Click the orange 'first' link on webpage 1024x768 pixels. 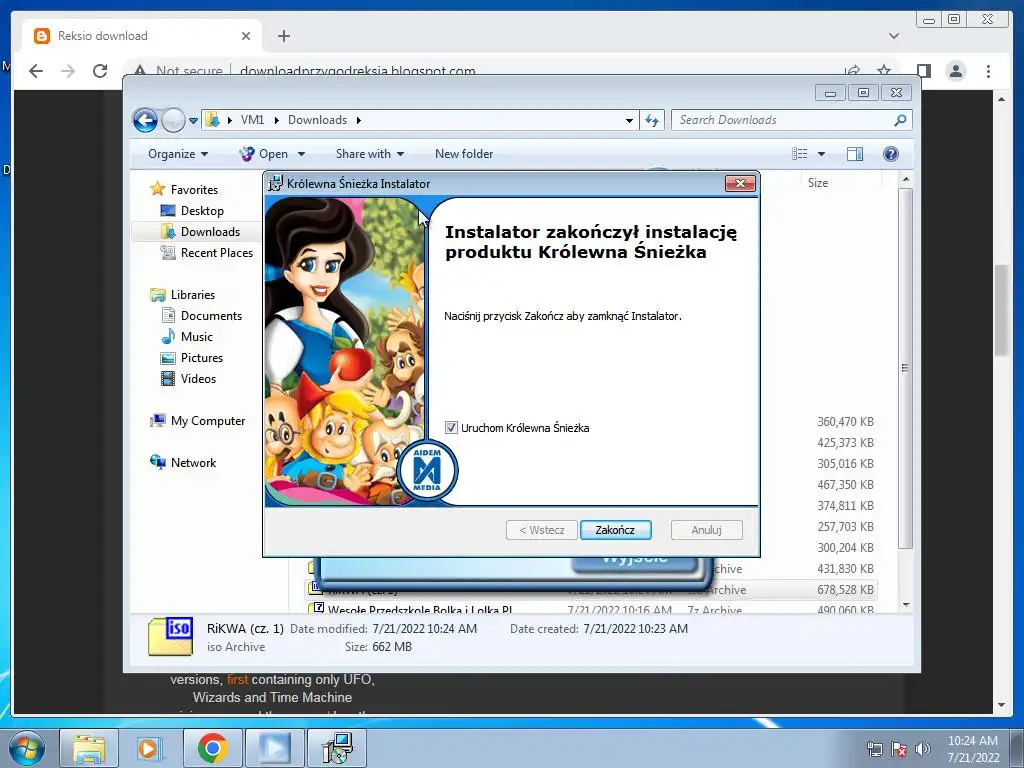coord(238,679)
